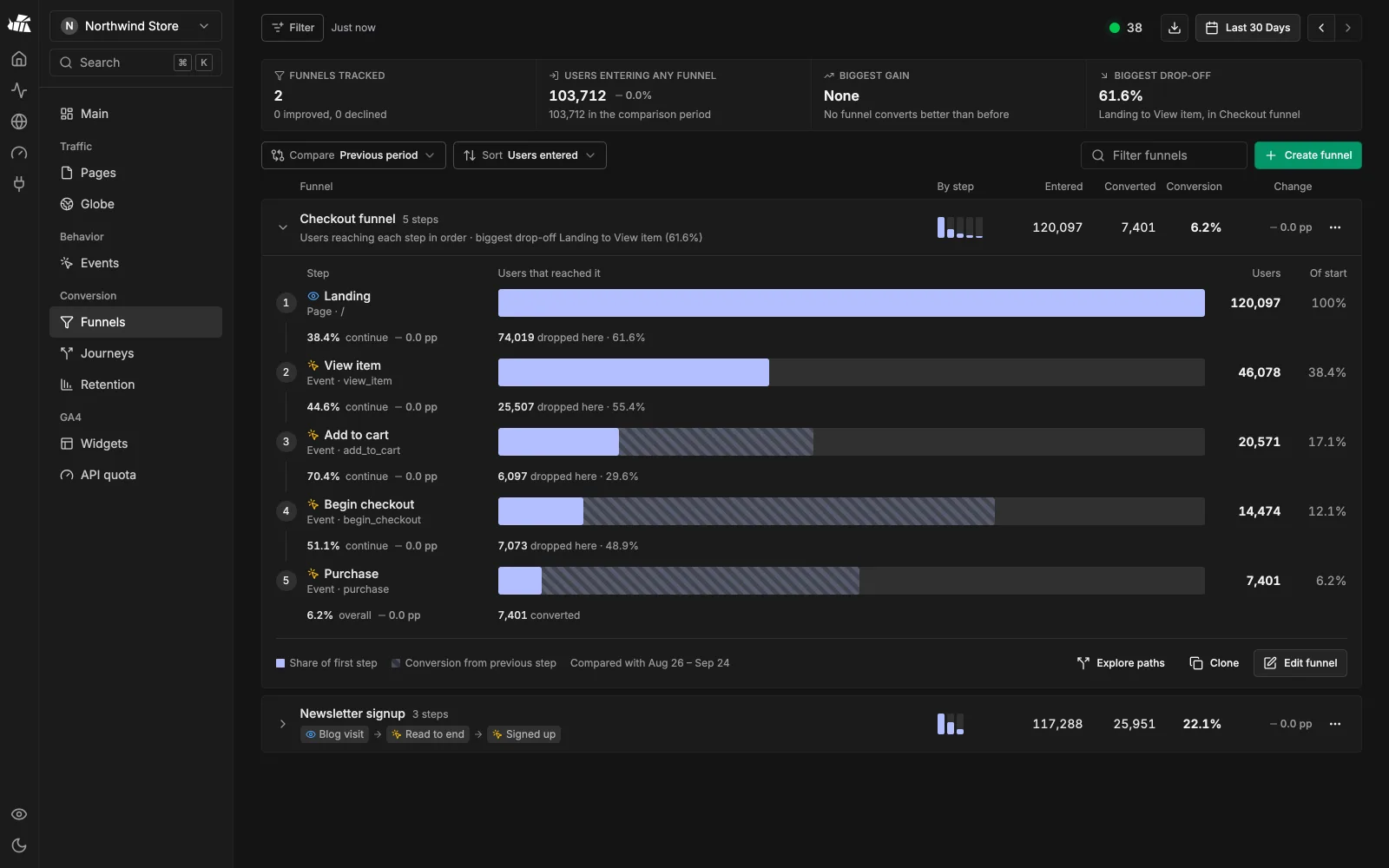1389x868 pixels.
Task: Open the Sort Users entered dropdown
Action: point(530,155)
